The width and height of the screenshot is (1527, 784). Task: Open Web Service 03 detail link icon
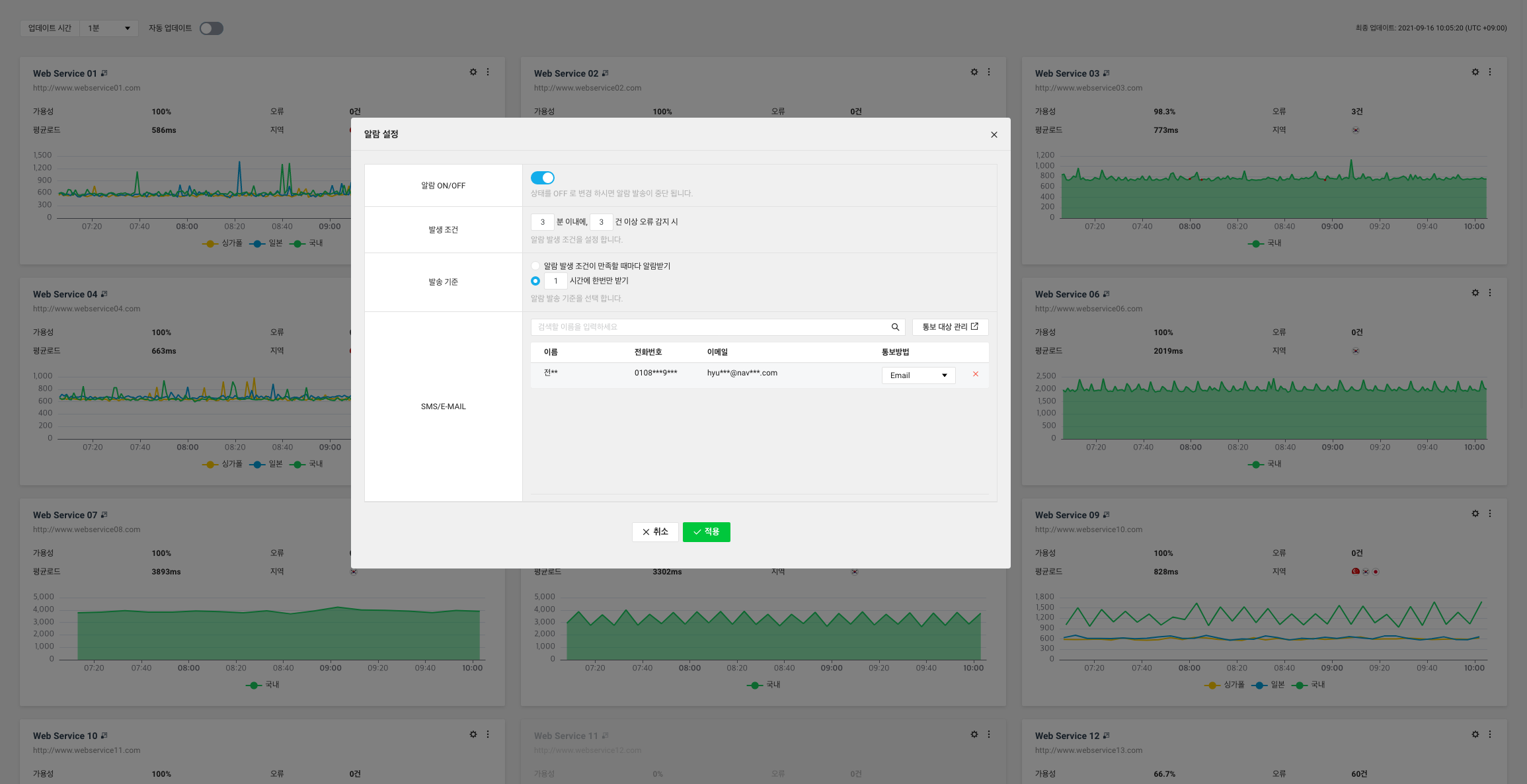pyautogui.click(x=1106, y=73)
